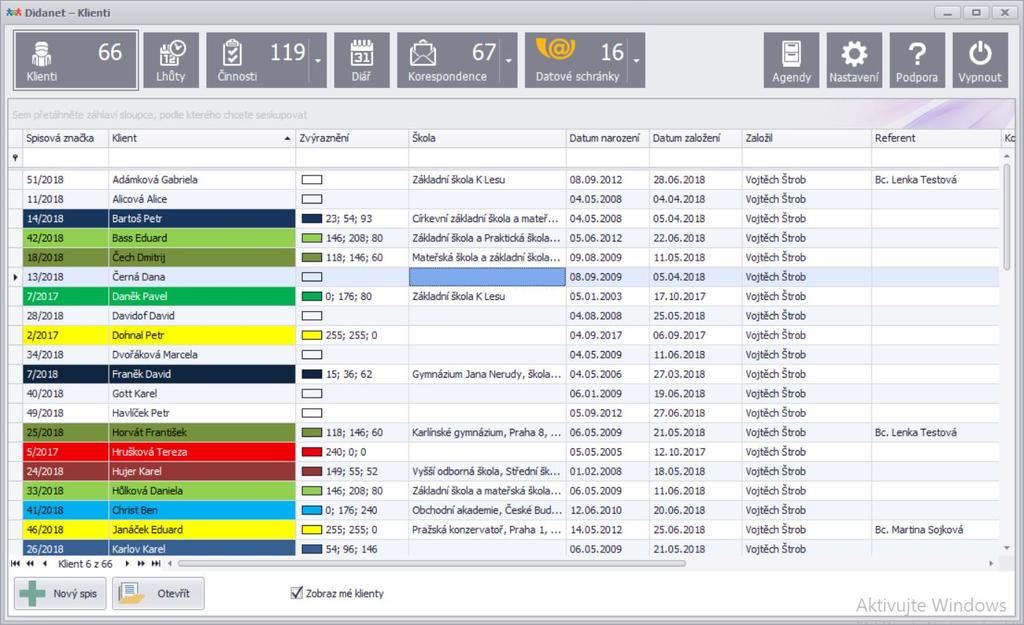Go to previous client record
This screenshot has width=1024, height=625.
[44, 564]
